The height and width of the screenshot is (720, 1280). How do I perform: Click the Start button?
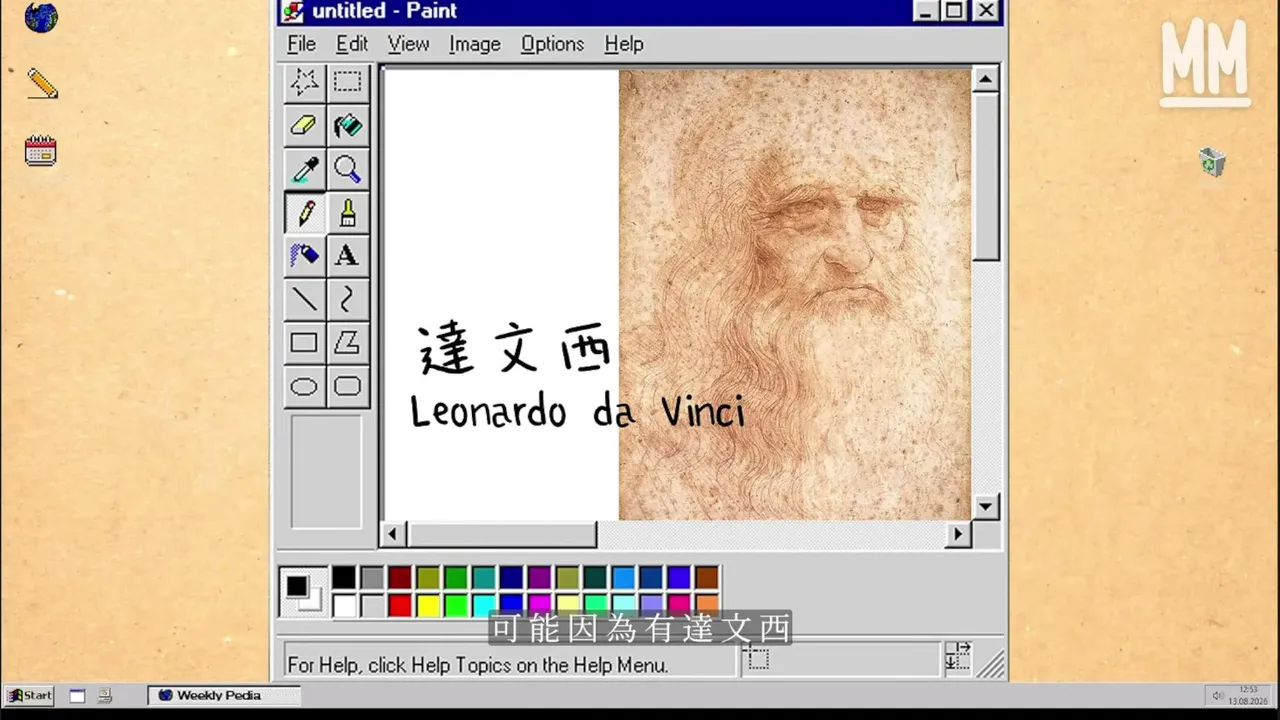click(x=29, y=695)
